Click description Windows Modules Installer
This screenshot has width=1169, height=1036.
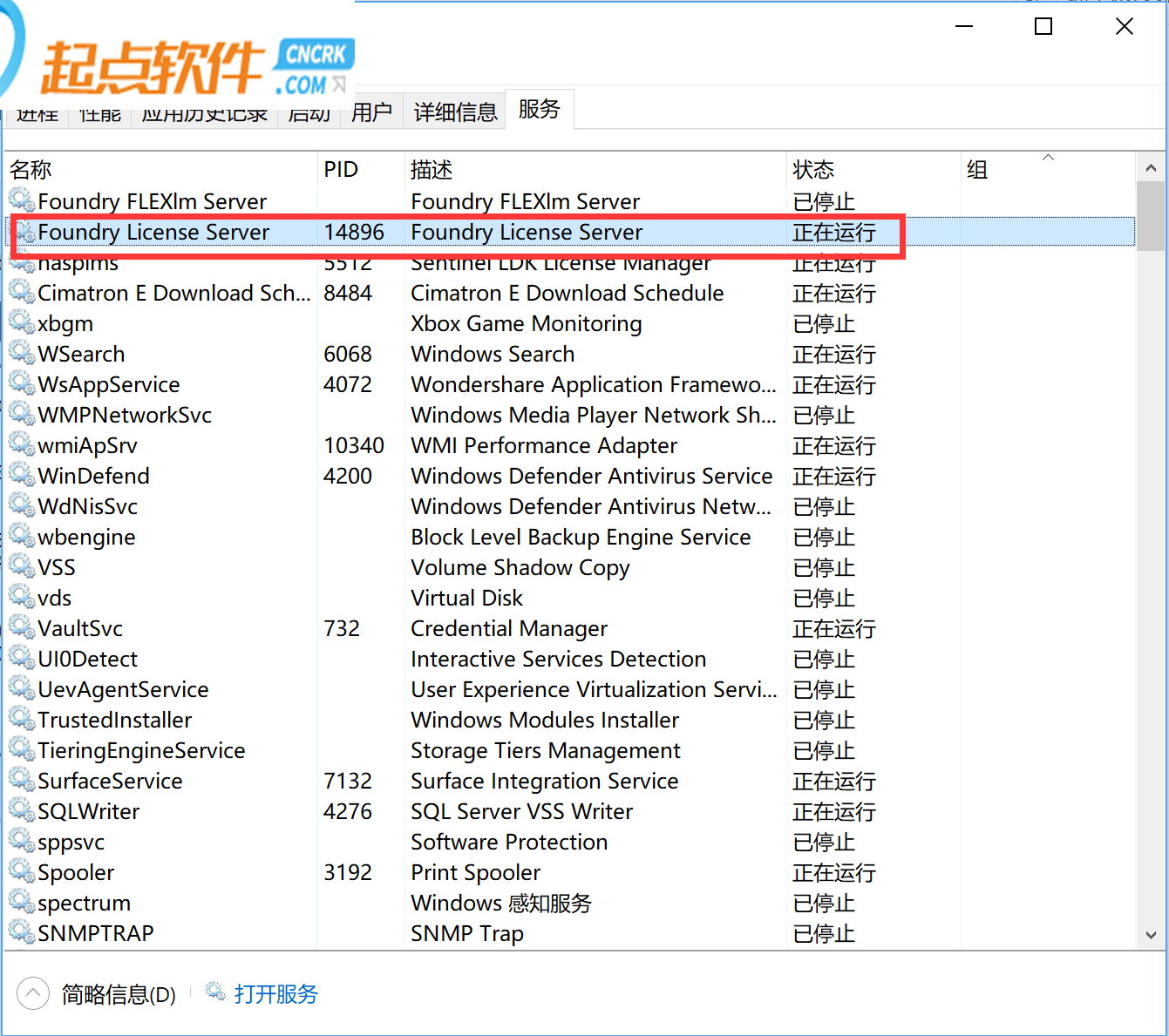coord(545,720)
